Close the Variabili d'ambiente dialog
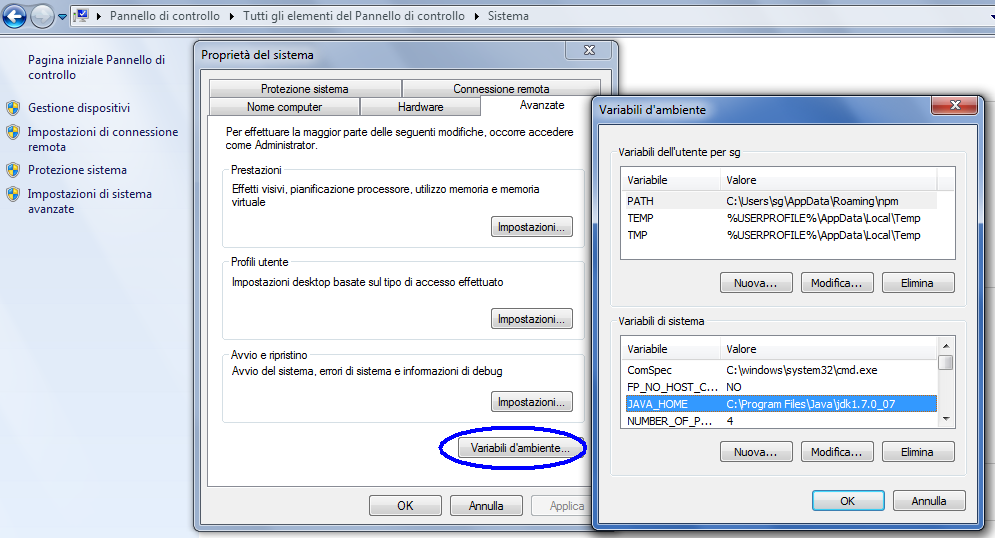This screenshot has width=995, height=538. [x=955, y=105]
